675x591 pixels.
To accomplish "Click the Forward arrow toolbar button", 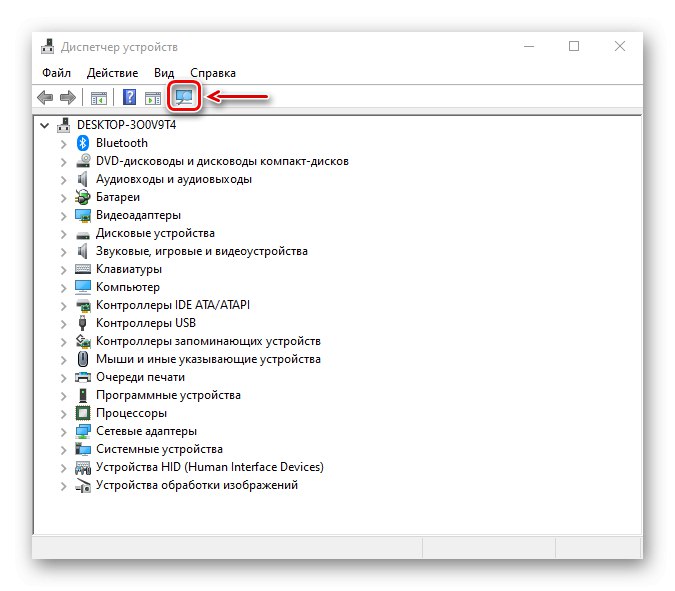I will (x=68, y=98).
